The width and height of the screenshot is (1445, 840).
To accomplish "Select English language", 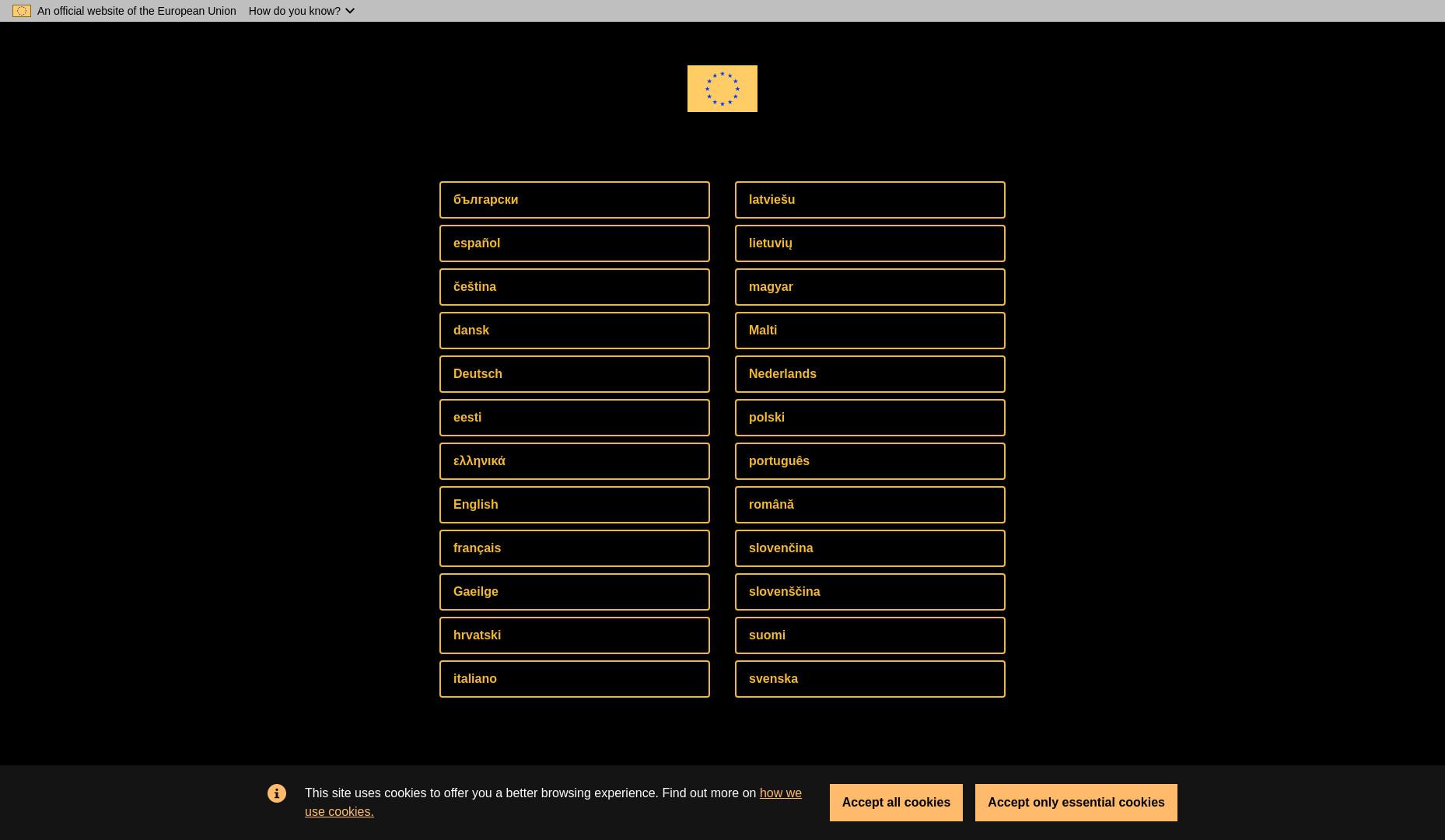I will click(x=575, y=505).
